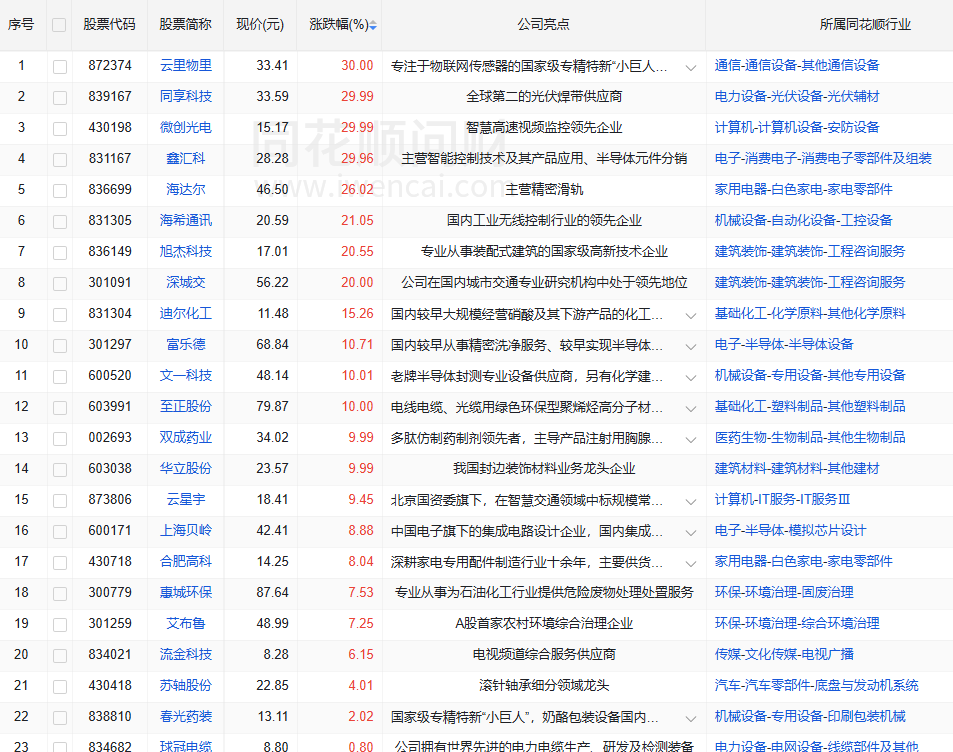Tick the checkbox for 至正股份
Screen dimensions: 953x752
click(60, 407)
